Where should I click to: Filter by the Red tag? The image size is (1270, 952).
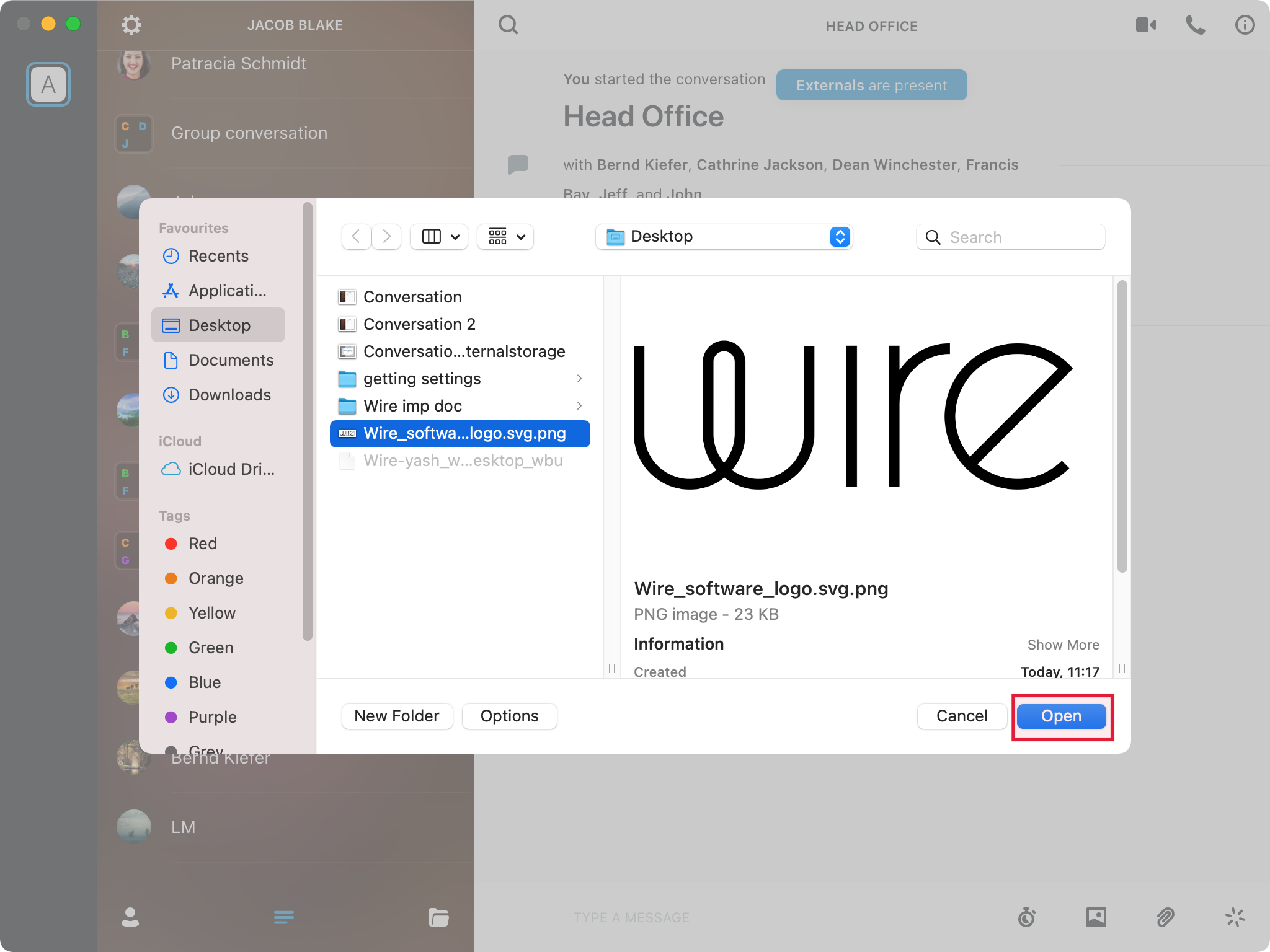[x=218, y=544]
